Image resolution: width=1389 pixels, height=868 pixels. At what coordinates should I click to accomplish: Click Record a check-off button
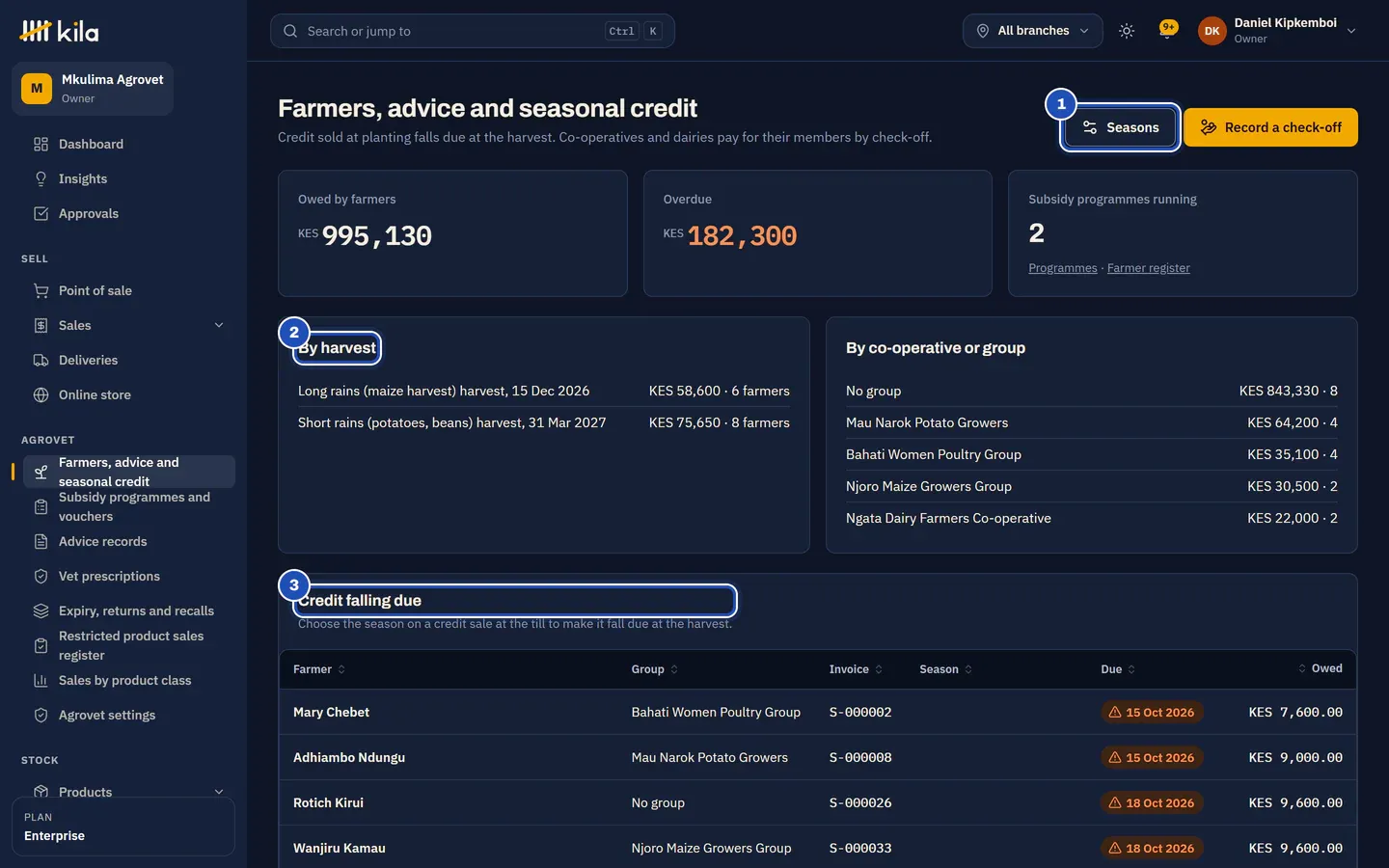(x=1270, y=127)
